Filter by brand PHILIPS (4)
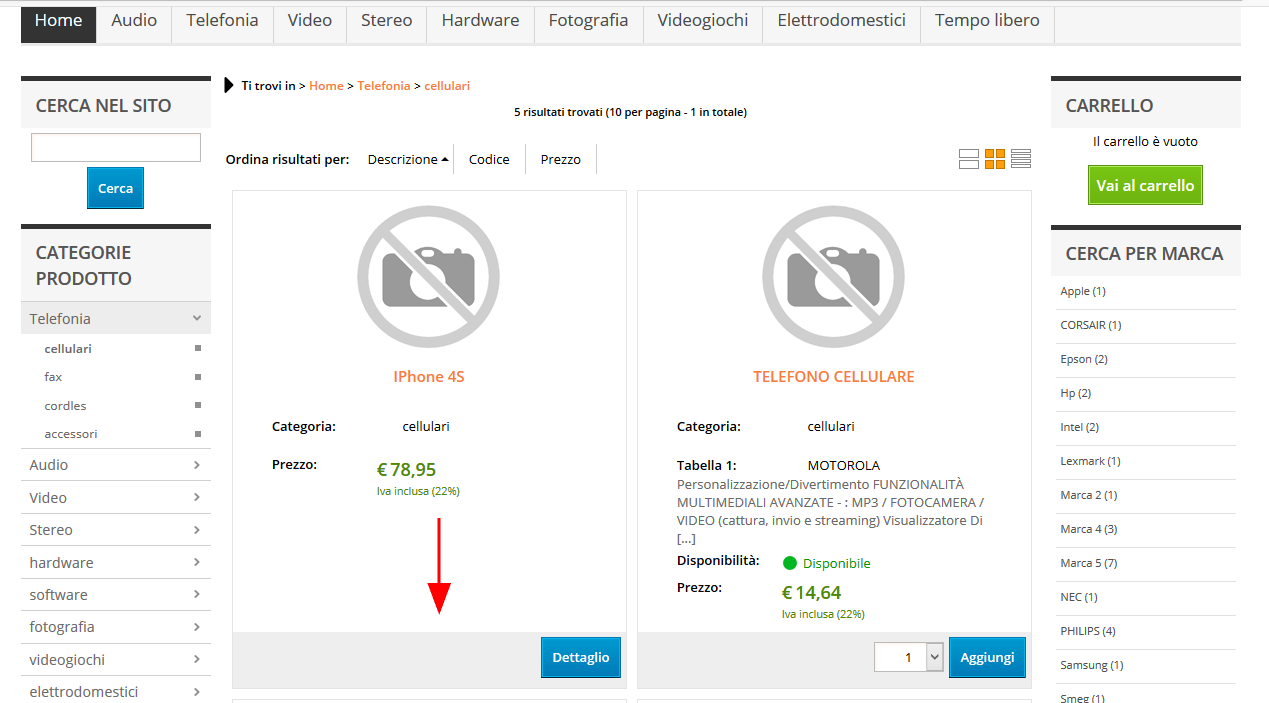 (x=1088, y=631)
